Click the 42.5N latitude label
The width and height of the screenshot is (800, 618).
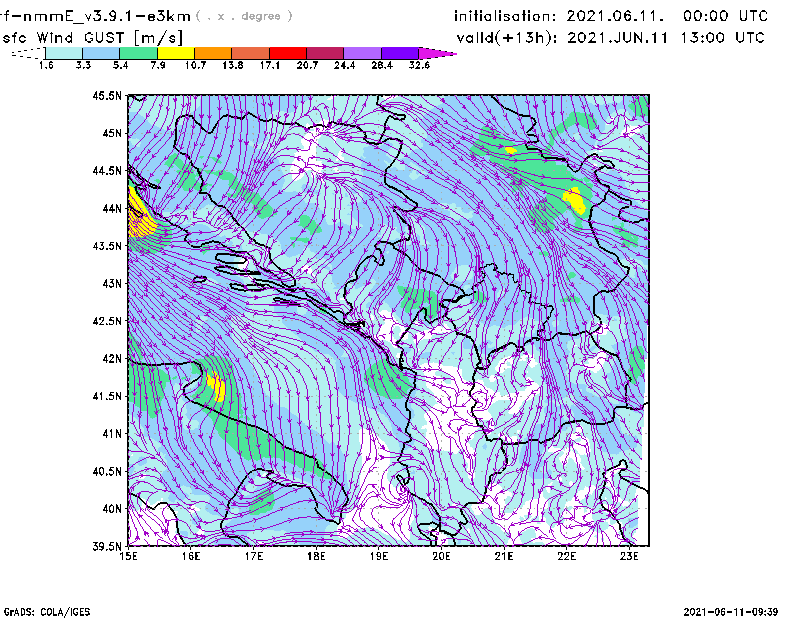108,321
